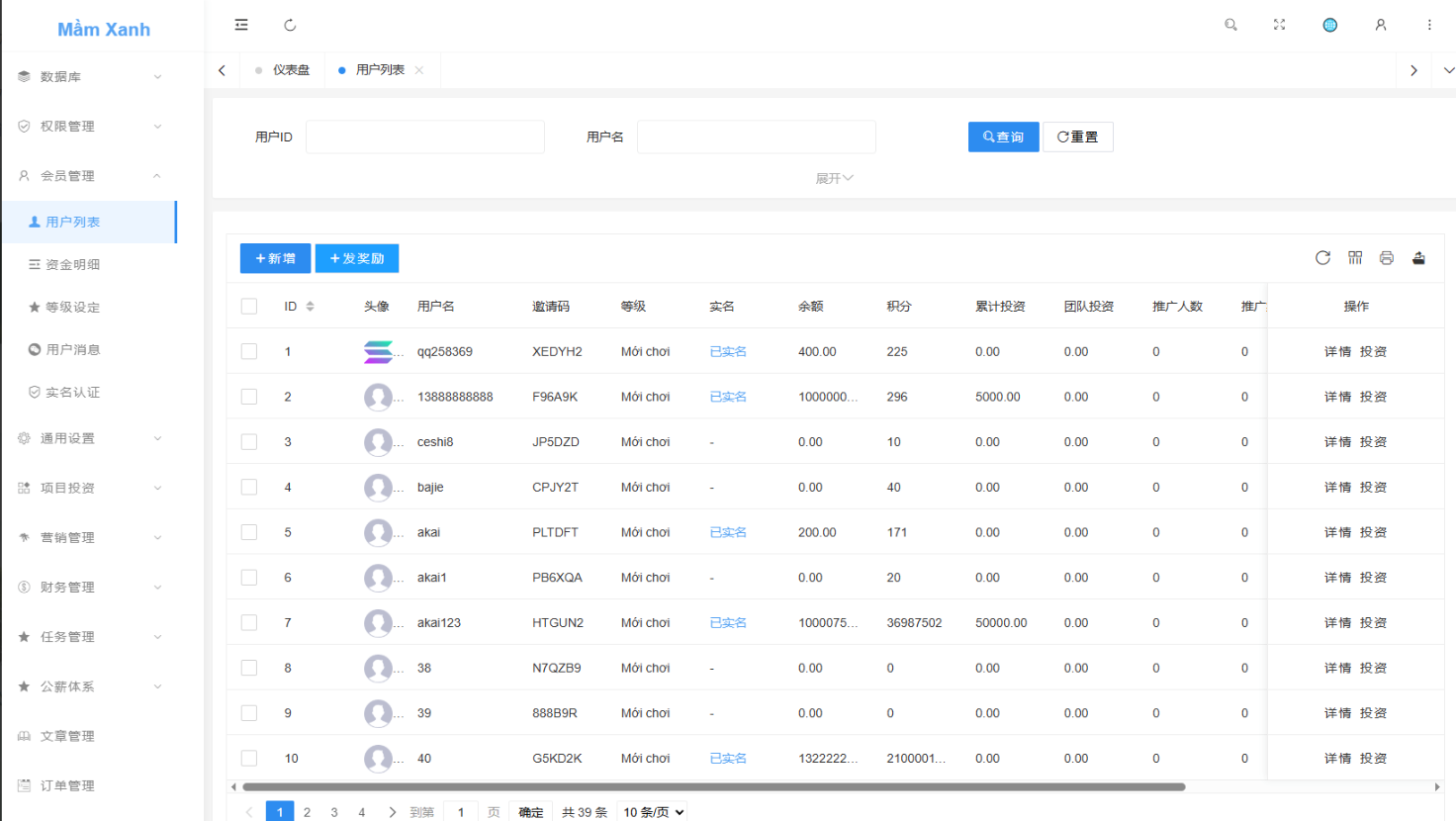Expand the 营销管理 sidebar menu
The height and width of the screenshot is (821, 1456).
click(89, 537)
